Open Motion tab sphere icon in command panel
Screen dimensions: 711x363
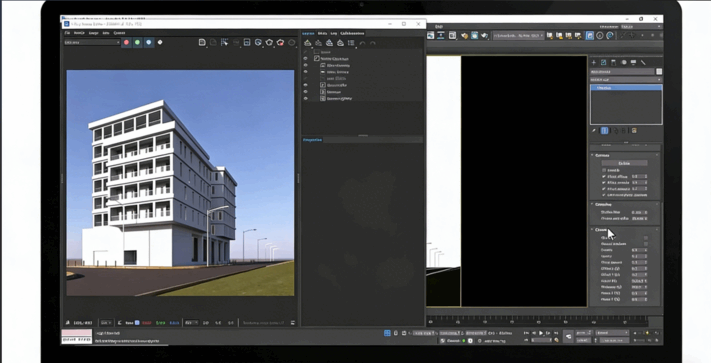[x=623, y=63]
